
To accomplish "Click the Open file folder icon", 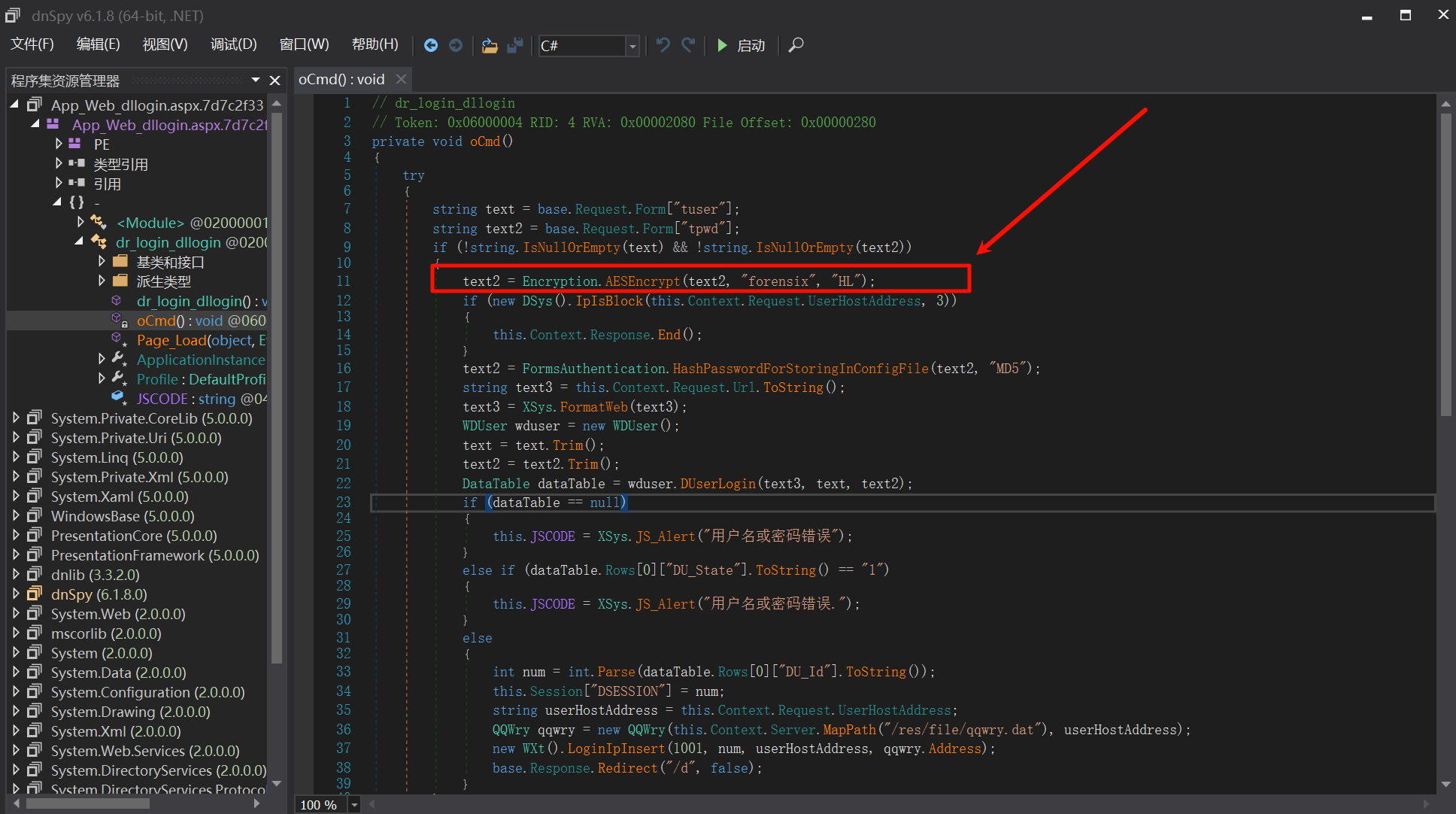I will 490,45.
